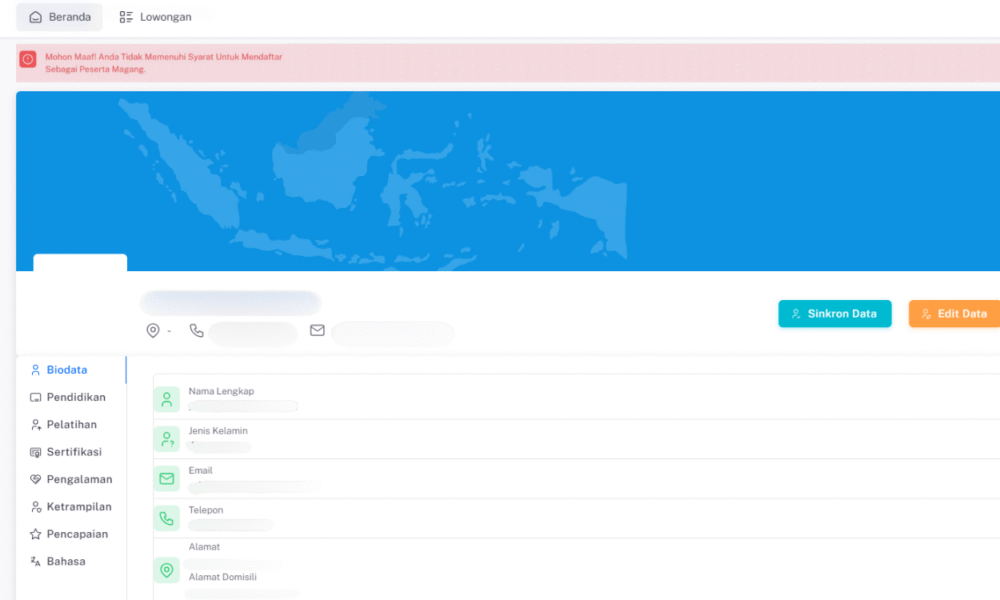This screenshot has height=600, width=1000.
Task: Click the Ketrampilan person icon
Action: (x=36, y=507)
